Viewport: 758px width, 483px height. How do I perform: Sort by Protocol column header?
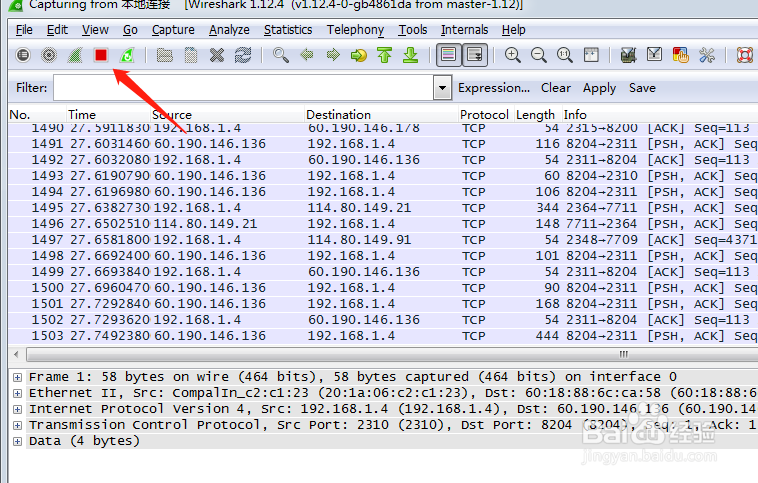pyautogui.click(x=485, y=115)
